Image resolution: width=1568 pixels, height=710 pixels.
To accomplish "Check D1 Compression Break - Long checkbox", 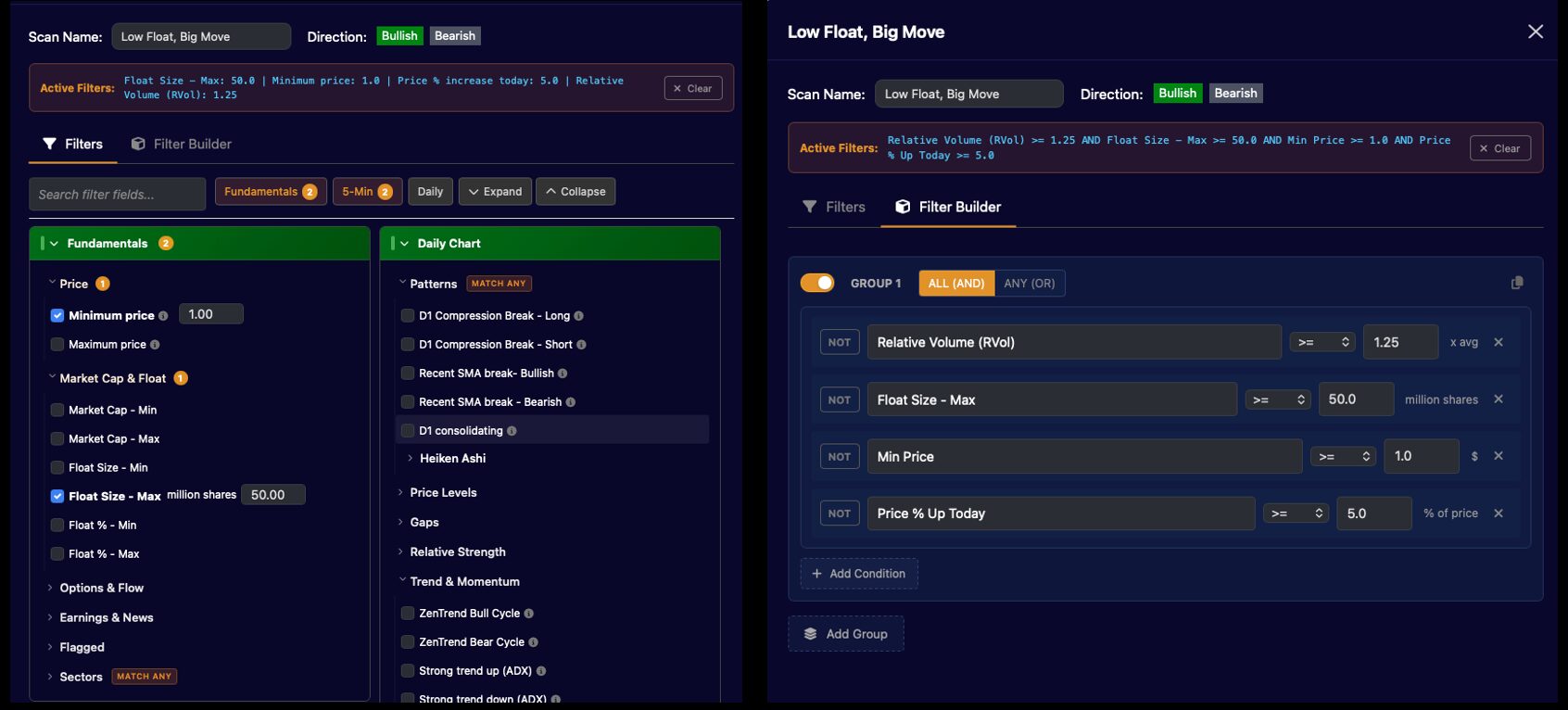I will (x=408, y=316).
